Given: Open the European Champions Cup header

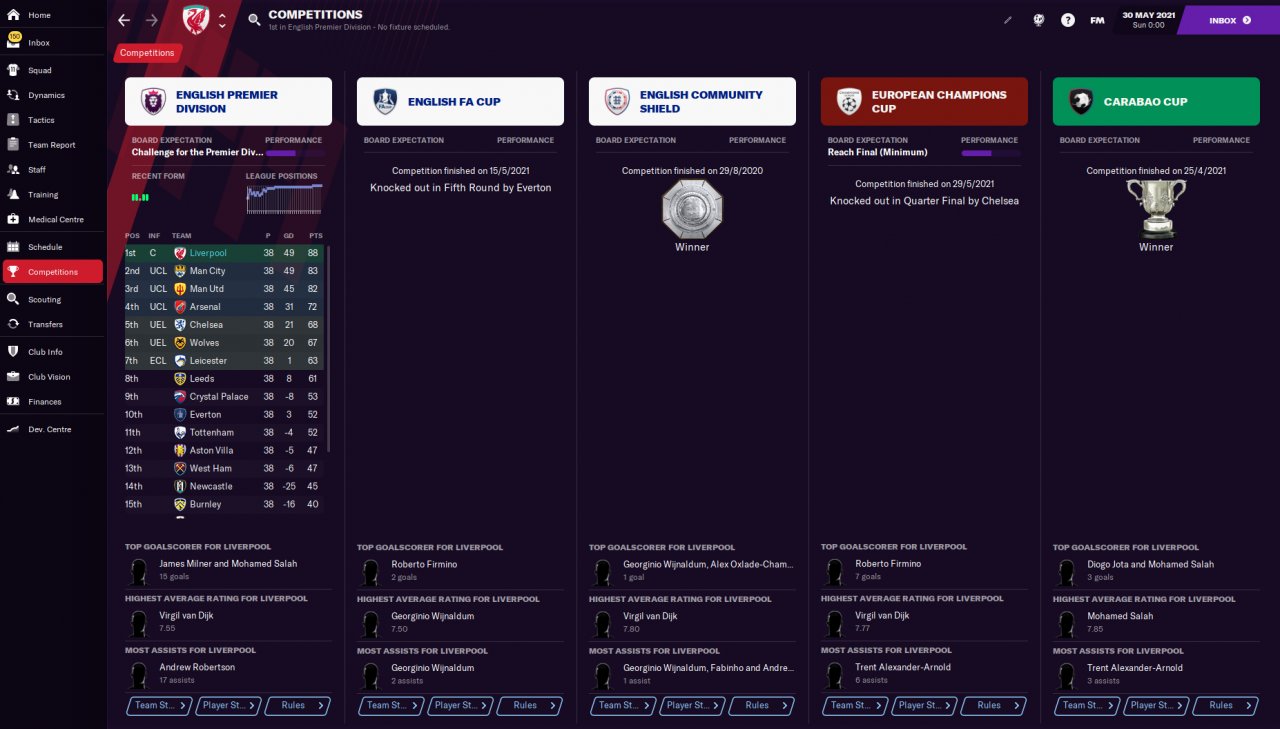Looking at the screenshot, I should 924,101.
